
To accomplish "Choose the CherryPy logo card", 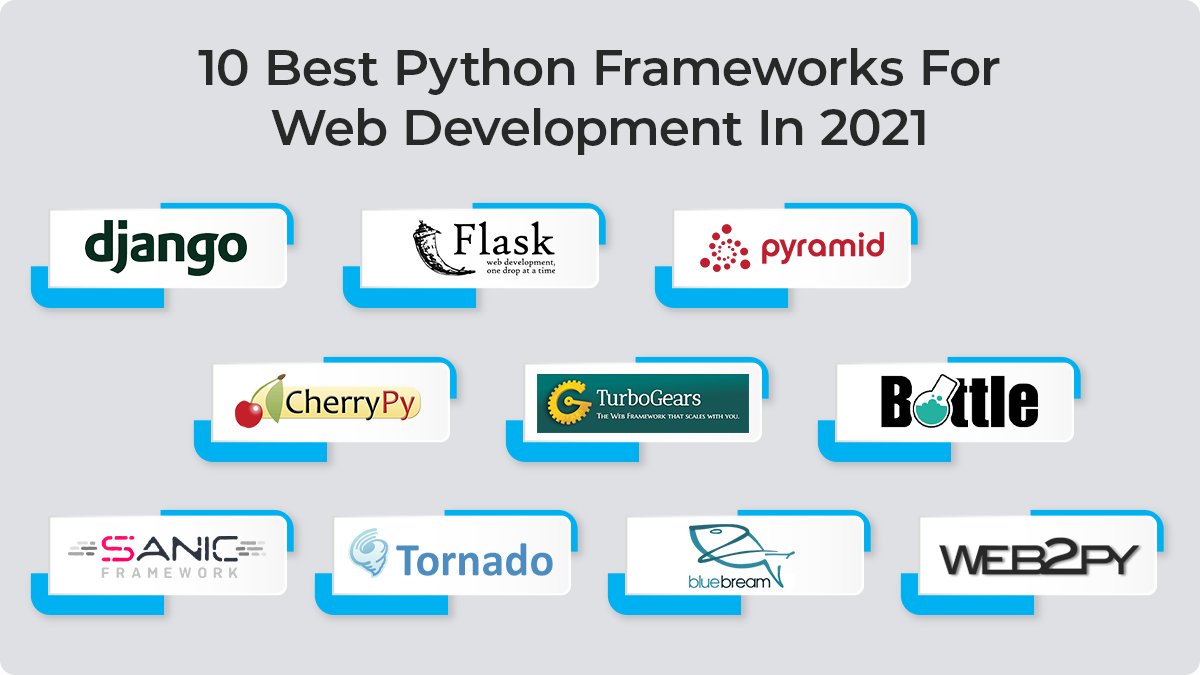I will click(331, 403).
